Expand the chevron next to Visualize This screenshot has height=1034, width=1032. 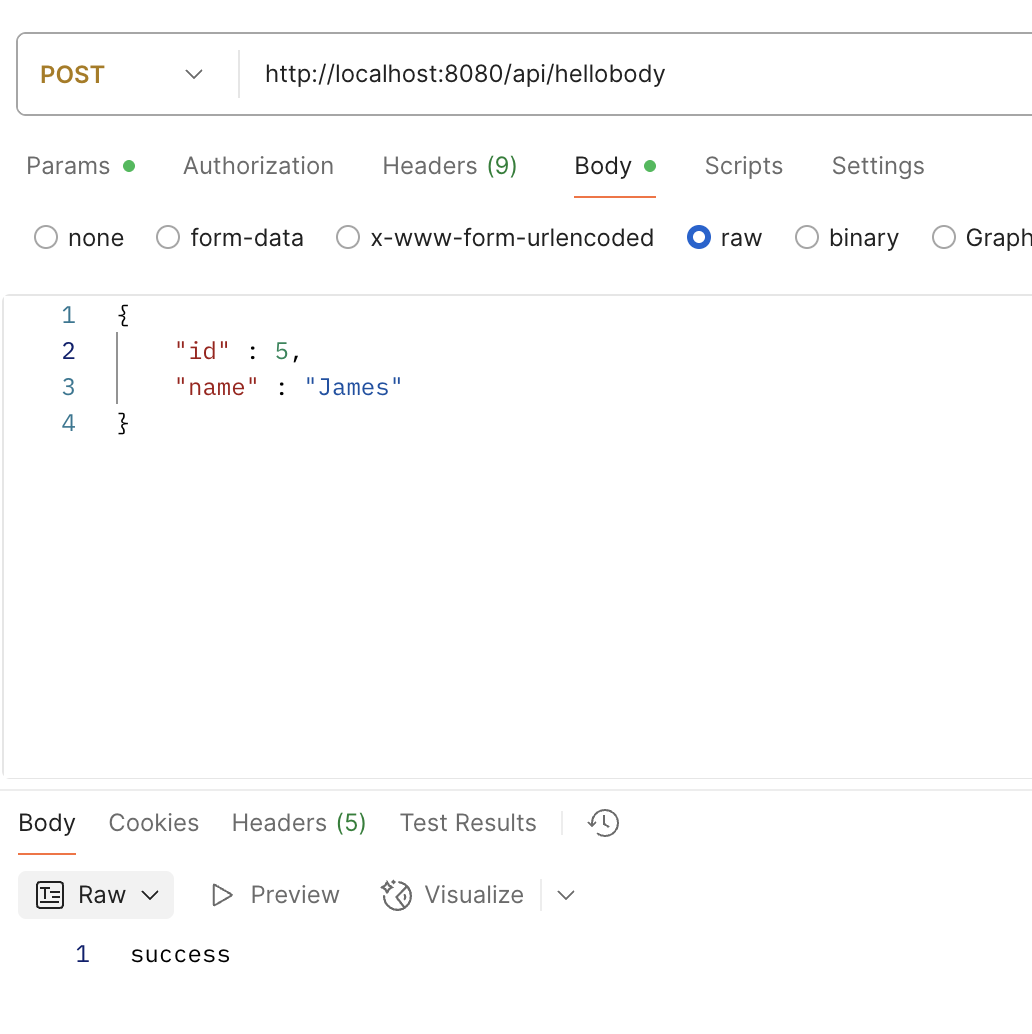[566, 895]
